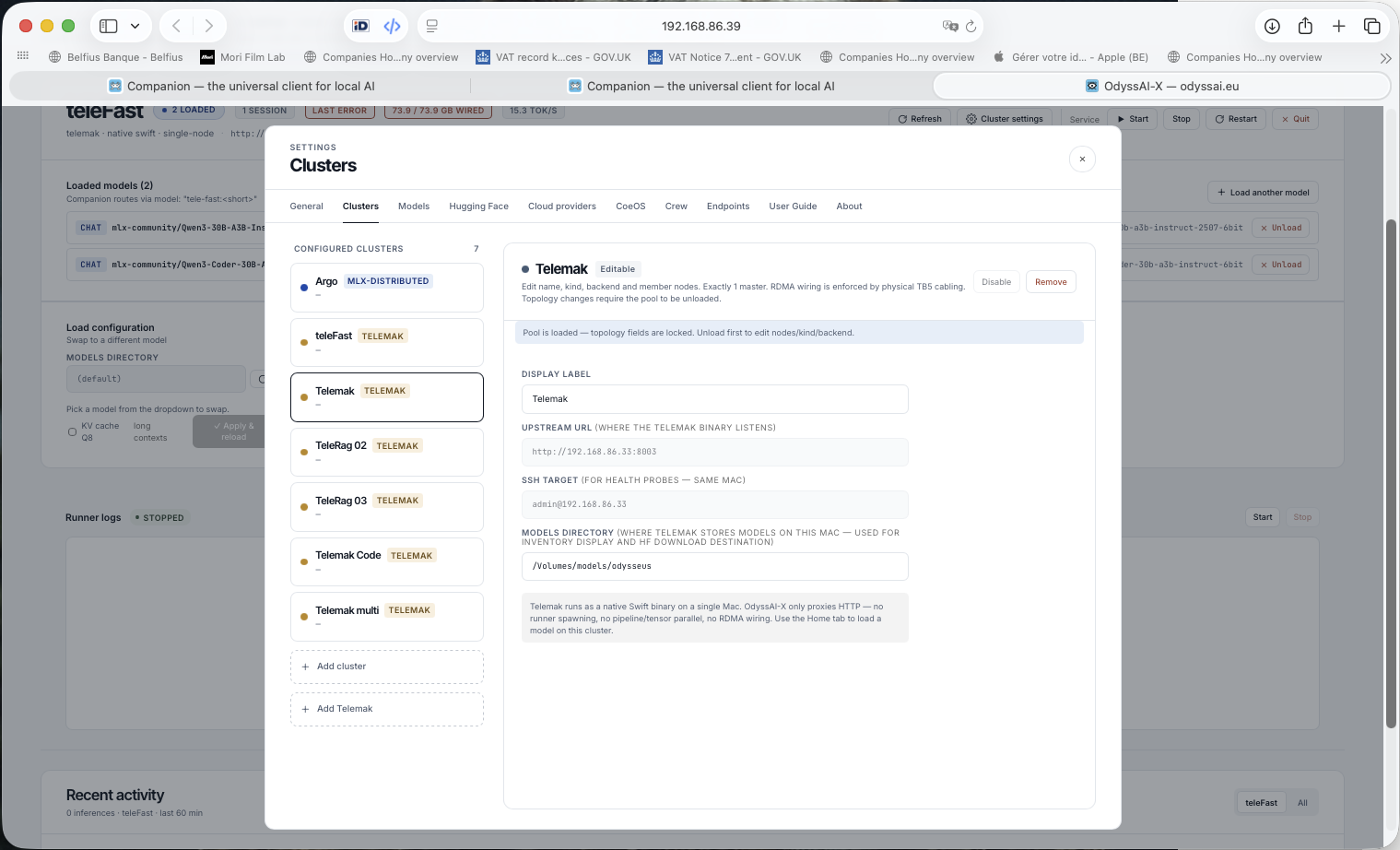Select the TeleRag 03 cluster
1400x850 pixels.
pyautogui.click(x=387, y=507)
